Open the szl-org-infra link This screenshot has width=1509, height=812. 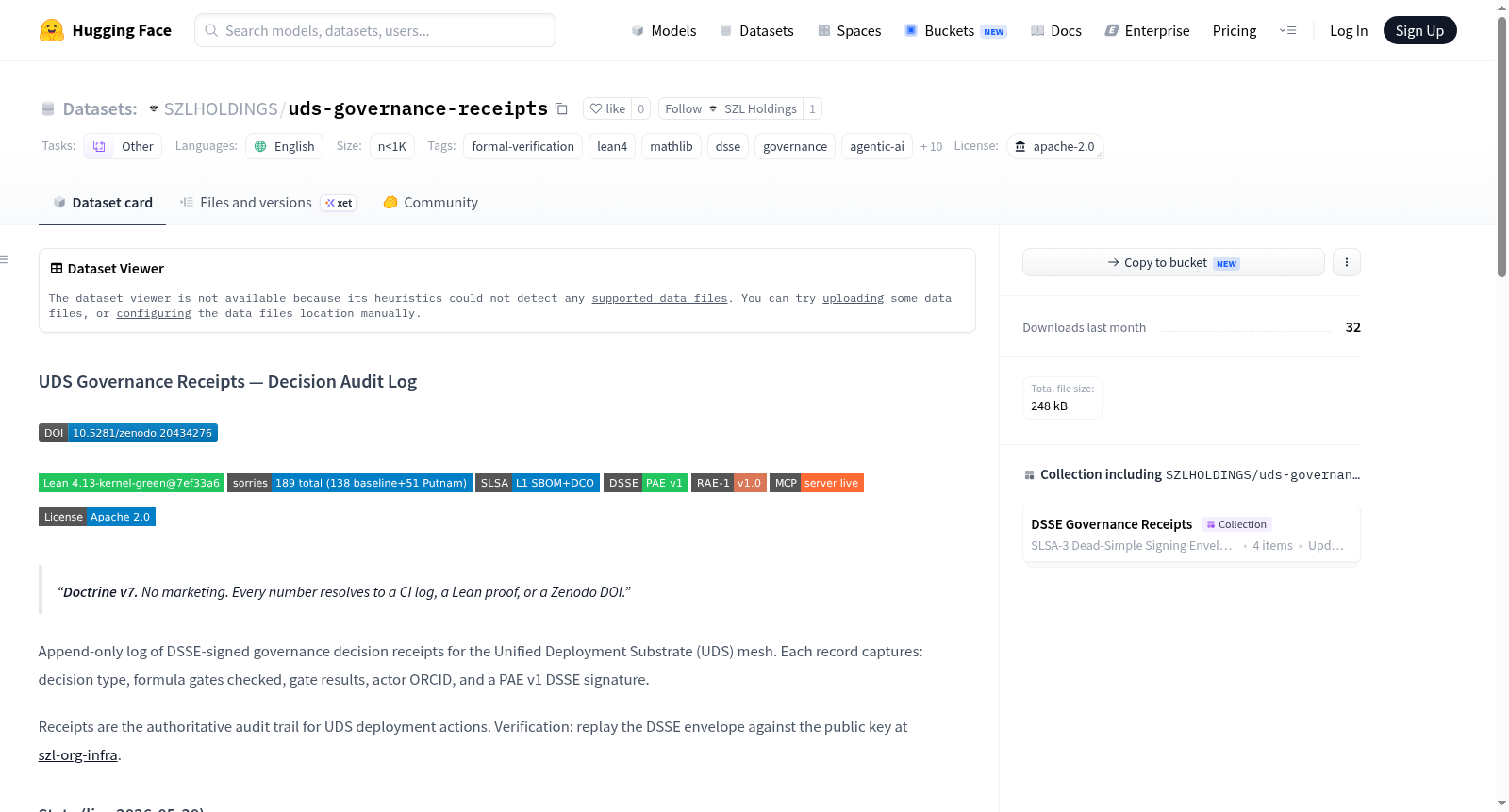[x=77, y=754]
